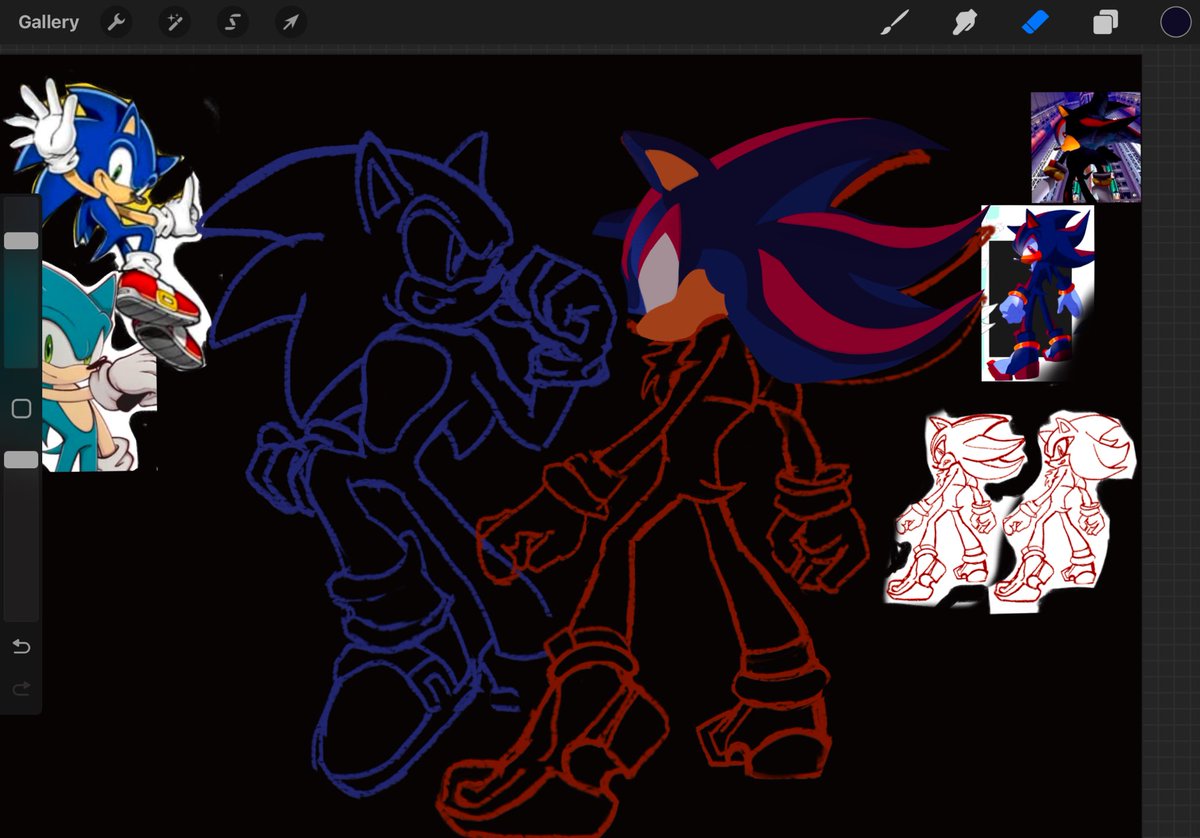Select the Eraser tool
This screenshot has height=838, width=1200.
1035,22
